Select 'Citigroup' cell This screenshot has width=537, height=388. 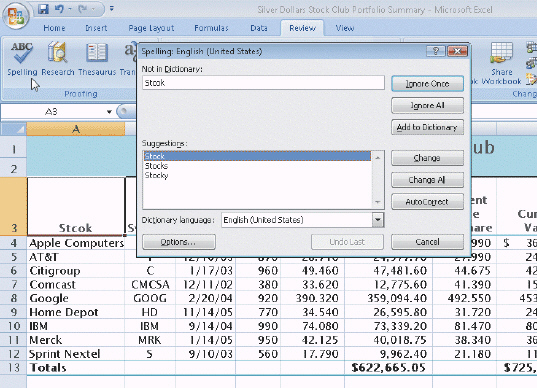coord(76,271)
